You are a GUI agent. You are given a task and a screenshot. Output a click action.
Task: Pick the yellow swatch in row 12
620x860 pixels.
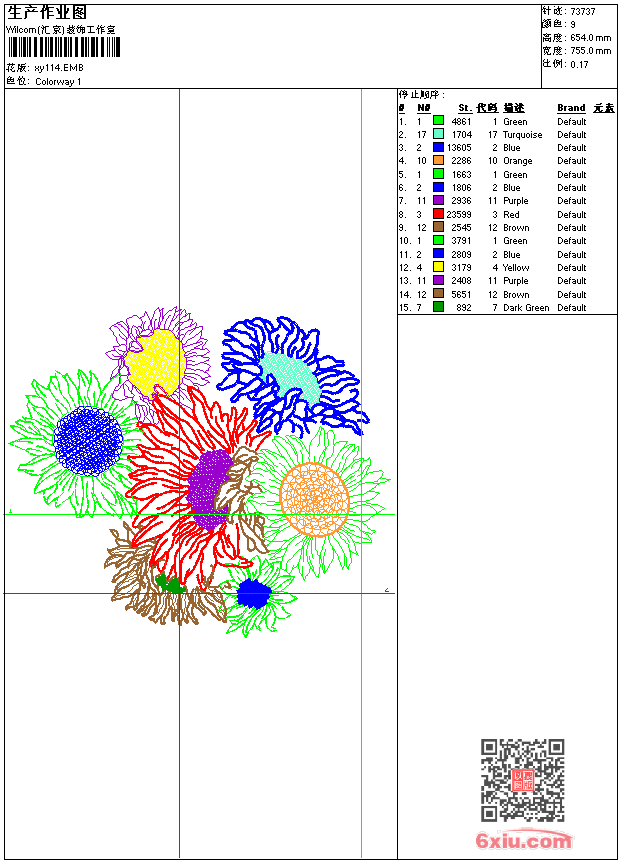coord(438,267)
